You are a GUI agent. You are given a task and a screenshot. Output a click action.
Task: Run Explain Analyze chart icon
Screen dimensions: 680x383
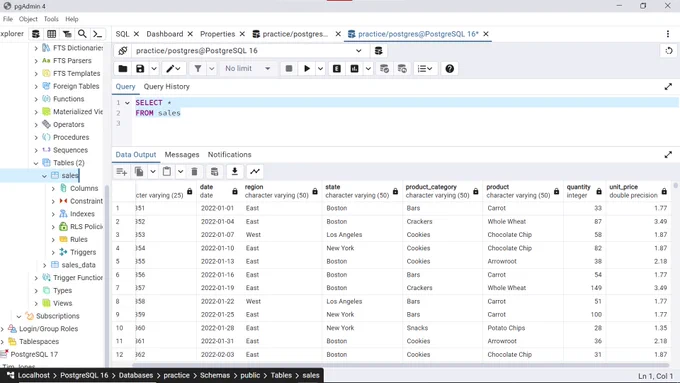click(x=354, y=69)
